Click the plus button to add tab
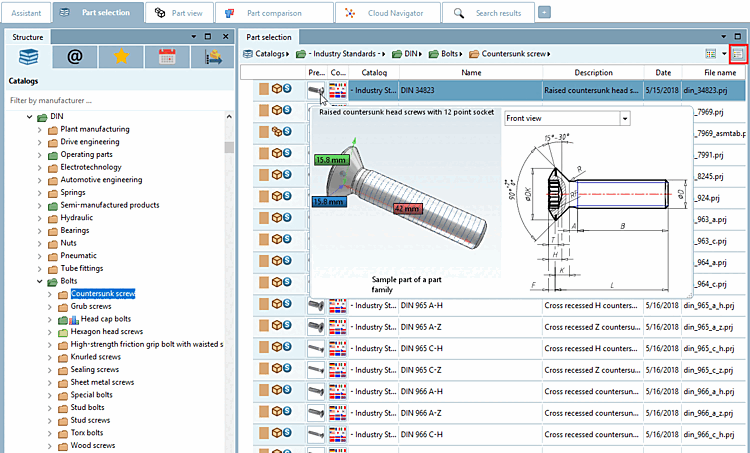 [544, 12]
